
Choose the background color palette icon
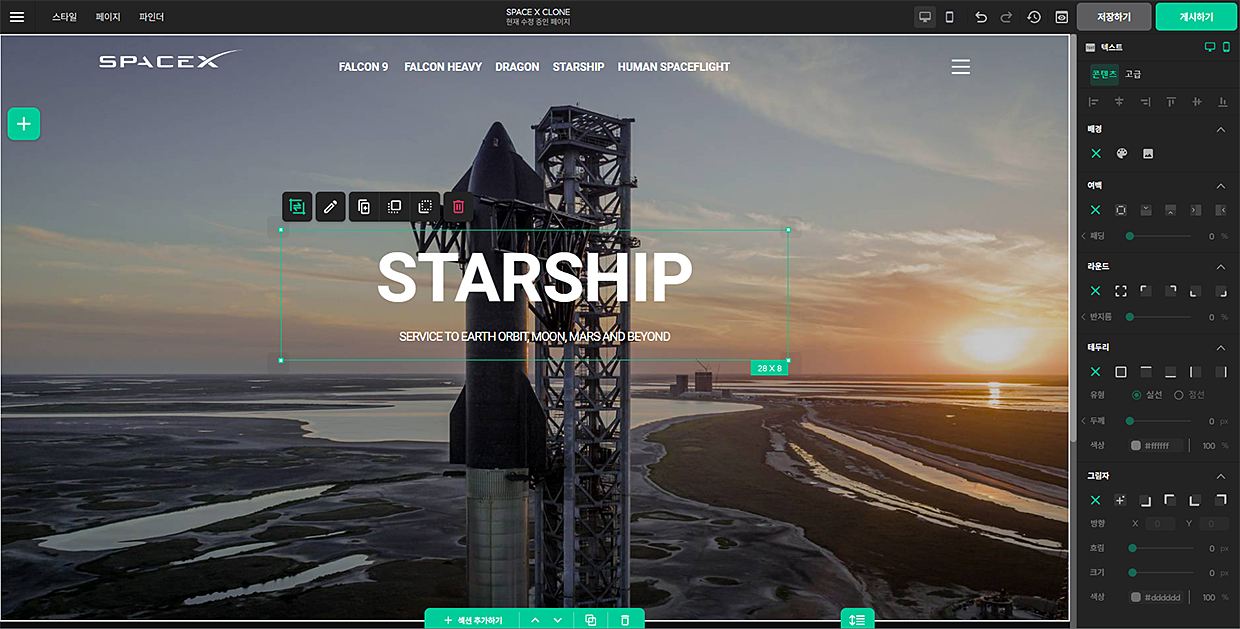pyautogui.click(x=1121, y=154)
